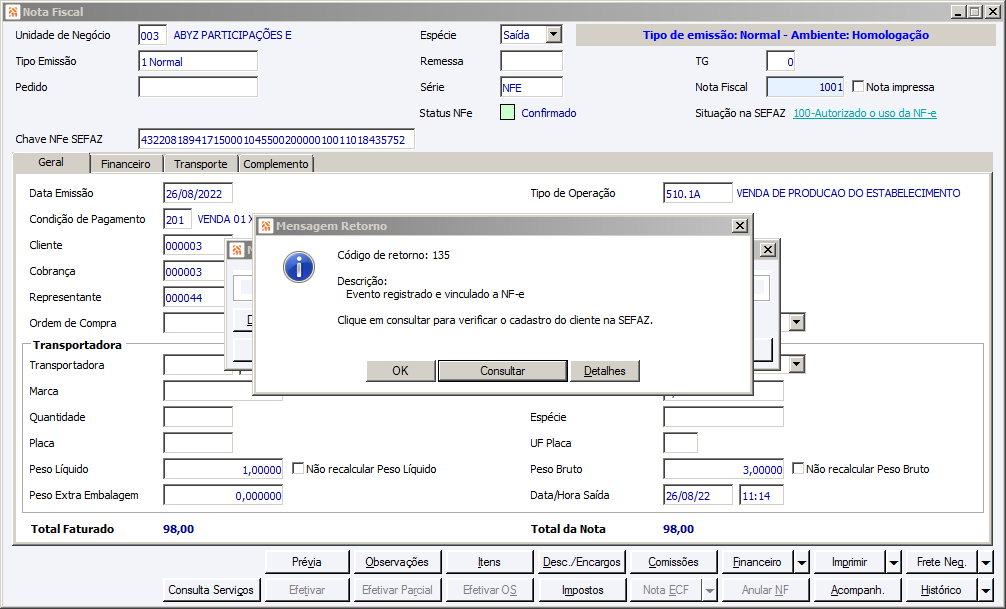Switch to the Geral tab
The image size is (1006, 609).
coord(51,163)
